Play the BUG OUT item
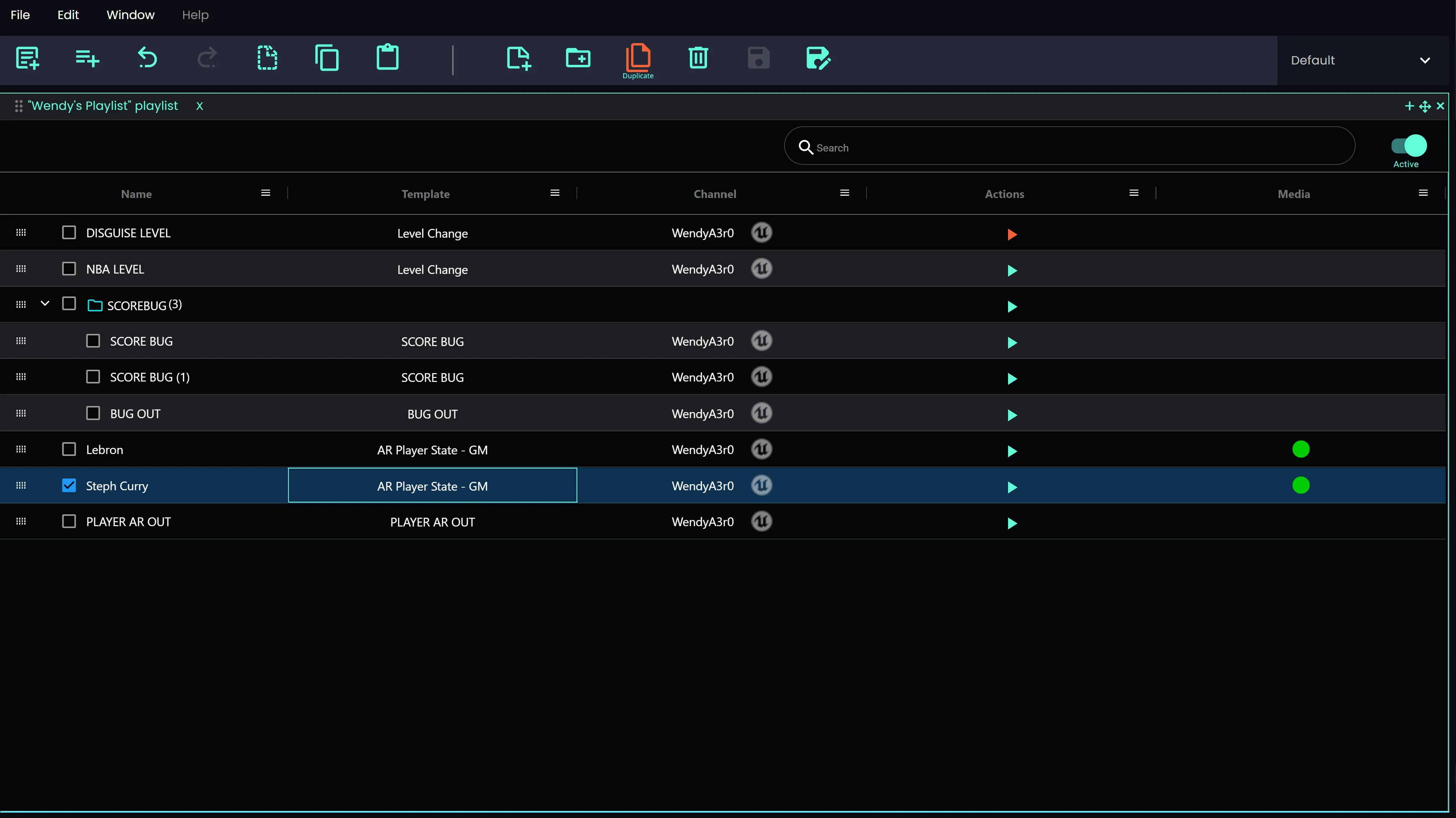The image size is (1456, 818). [x=1012, y=415]
